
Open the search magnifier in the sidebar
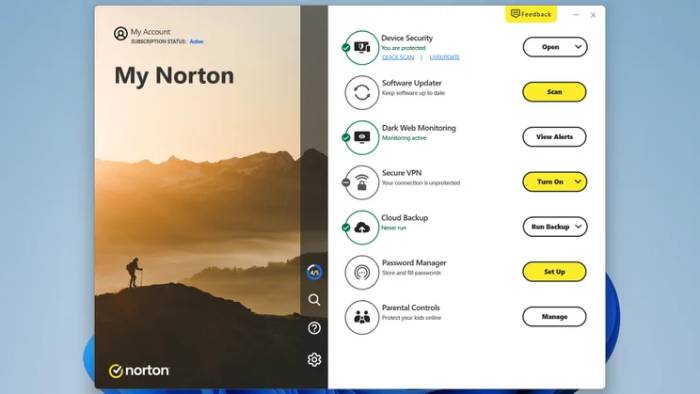pos(314,299)
